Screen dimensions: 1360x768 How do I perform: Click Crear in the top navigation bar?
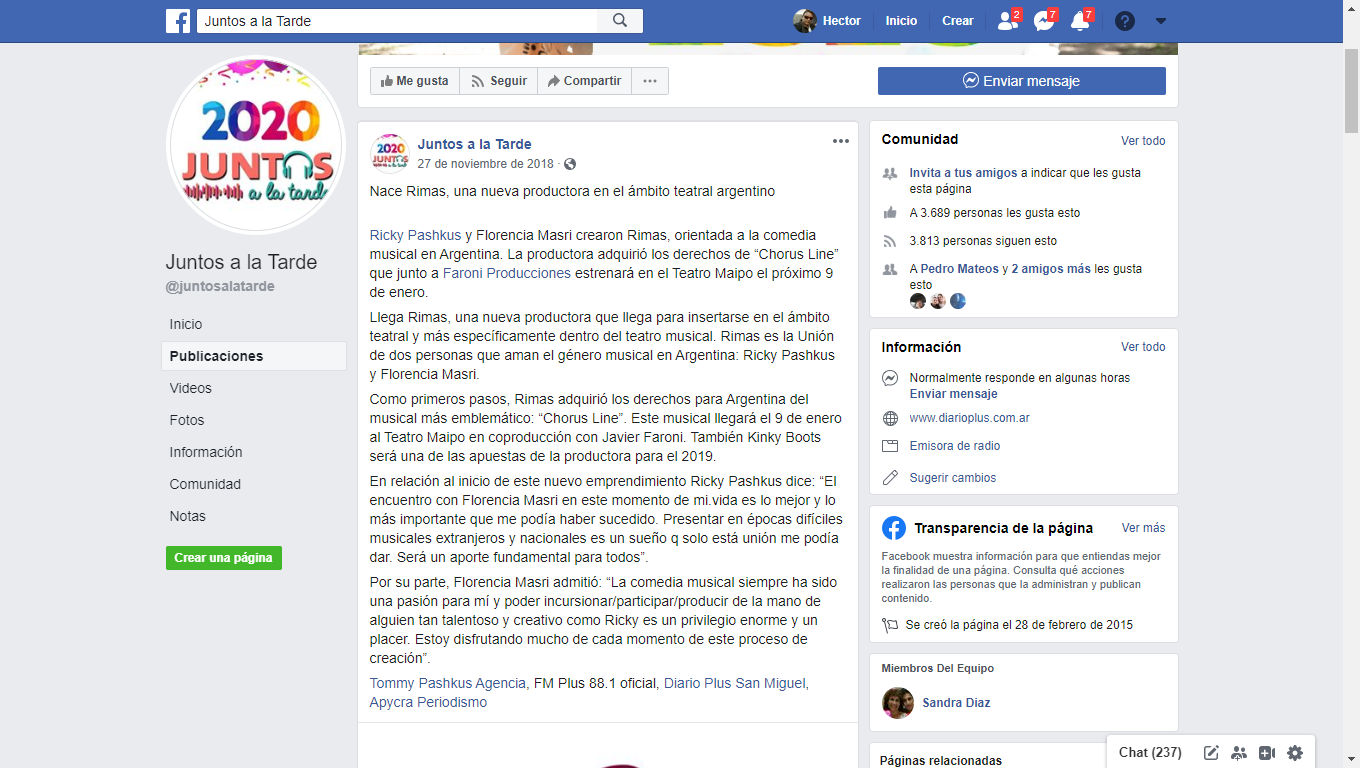958,21
